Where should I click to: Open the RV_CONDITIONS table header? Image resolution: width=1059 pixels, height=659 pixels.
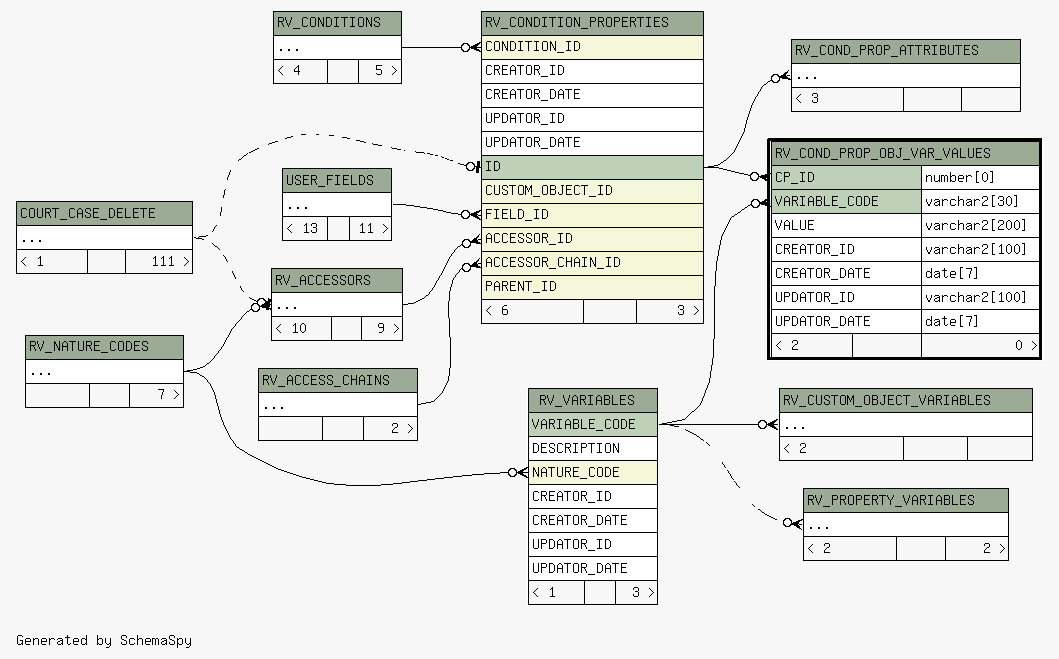tap(337, 23)
